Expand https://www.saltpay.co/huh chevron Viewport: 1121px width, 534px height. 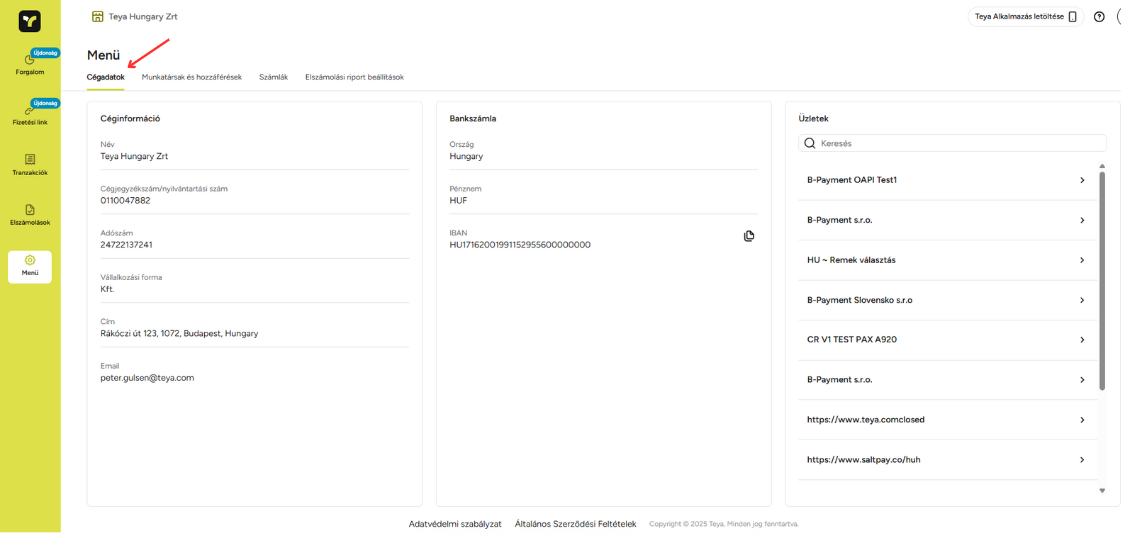pos(1082,460)
